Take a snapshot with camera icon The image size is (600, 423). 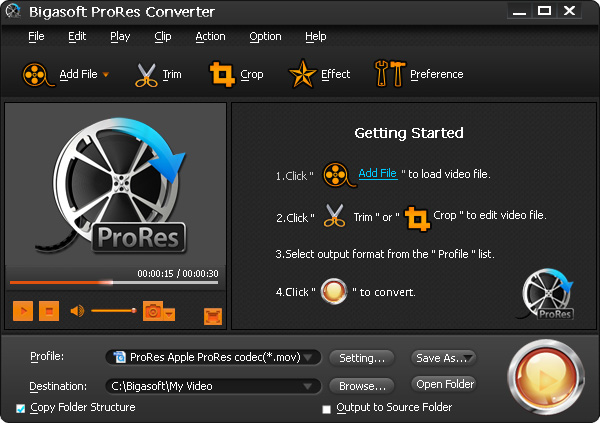click(x=152, y=312)
